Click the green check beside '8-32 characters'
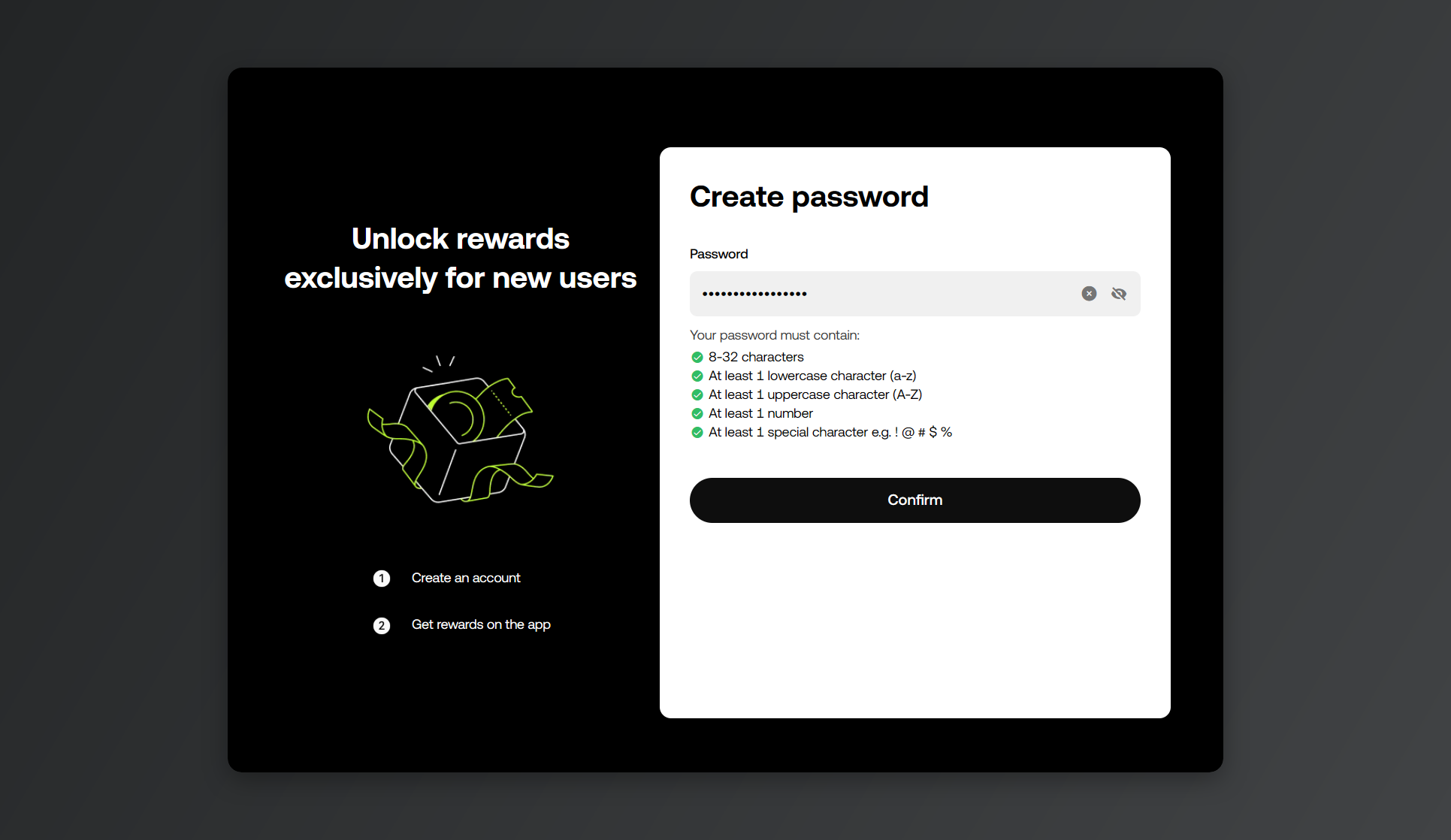Viewport: 1451px width, 840px height. pyautogui.click(x=697, y=357)
